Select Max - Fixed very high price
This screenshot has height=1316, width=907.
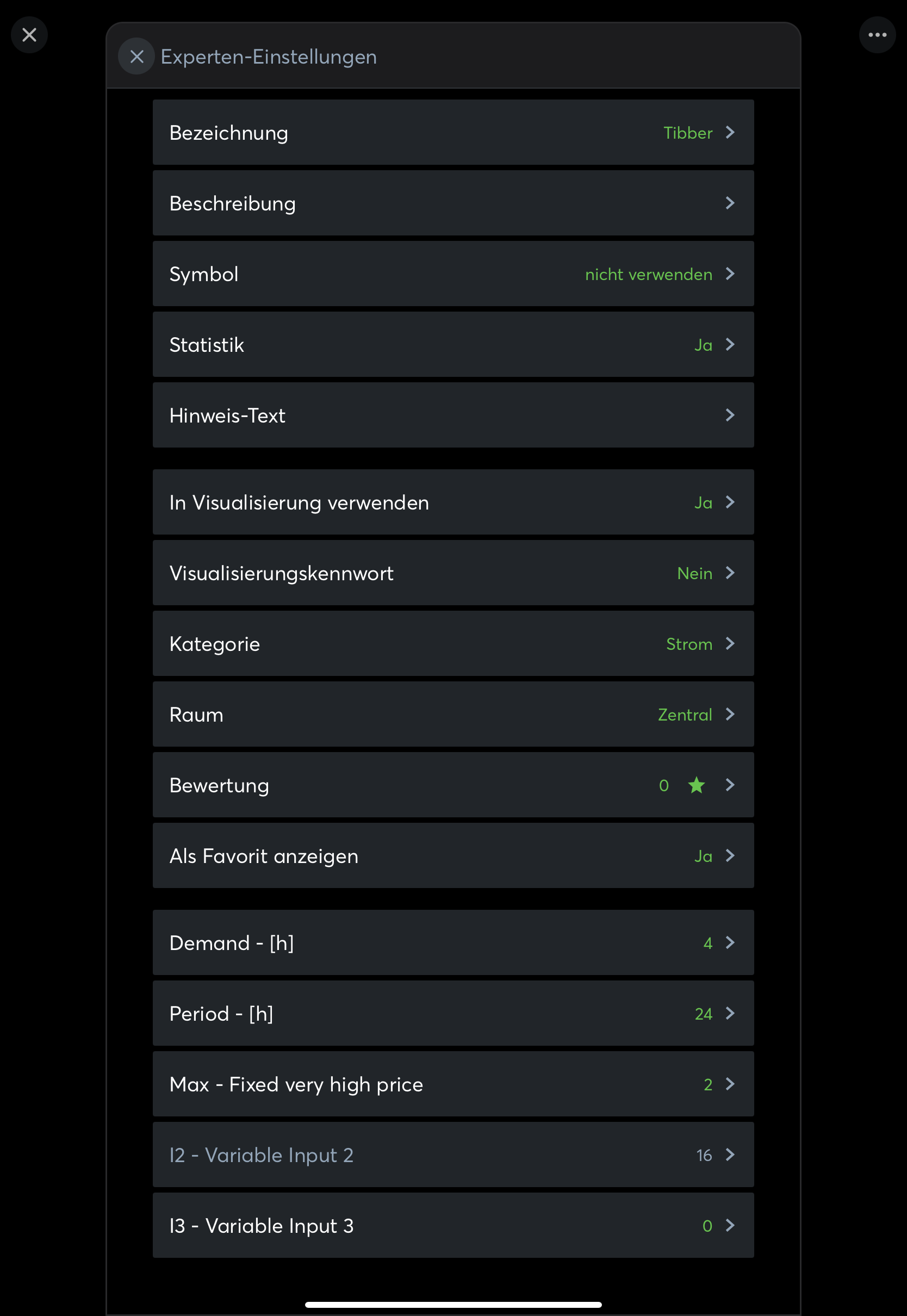point(453,1084)
